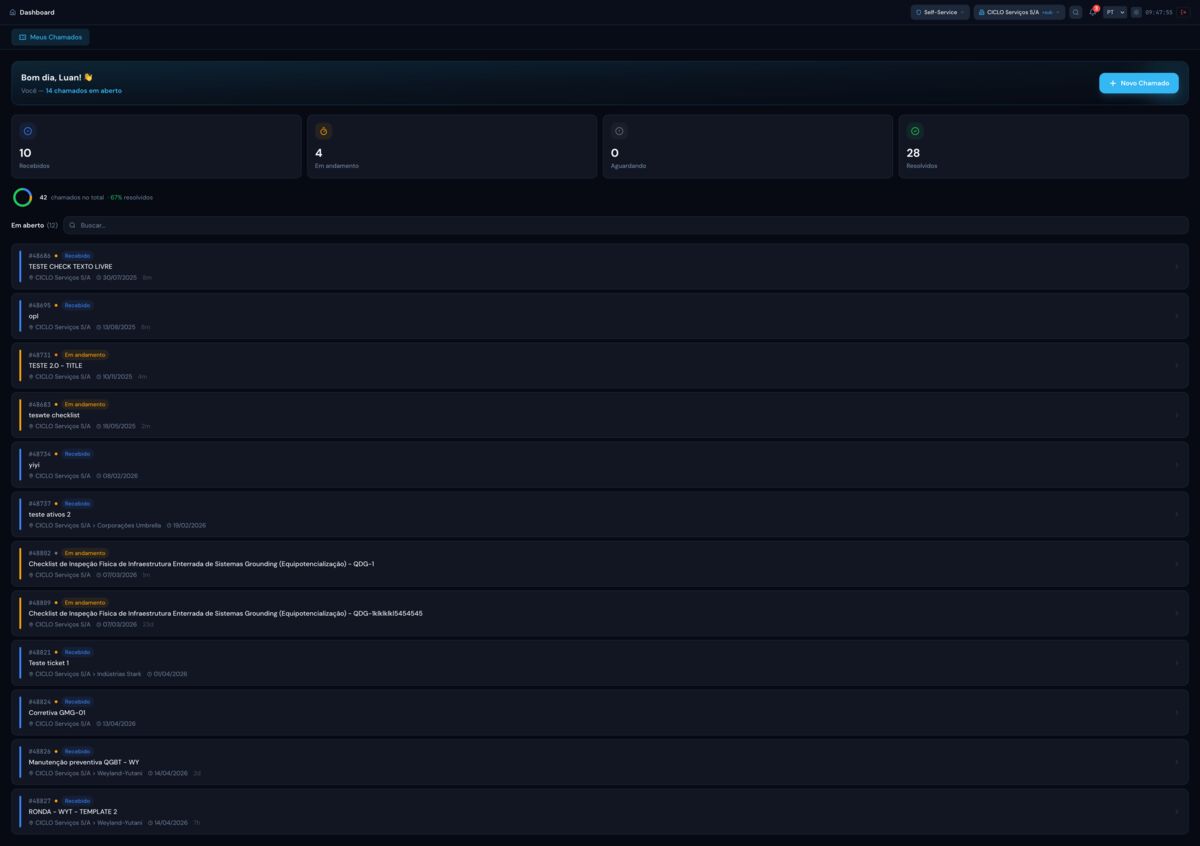Open the Self-Service mode dropdown
Screen dimensions: 1200x846
(939, 13)
